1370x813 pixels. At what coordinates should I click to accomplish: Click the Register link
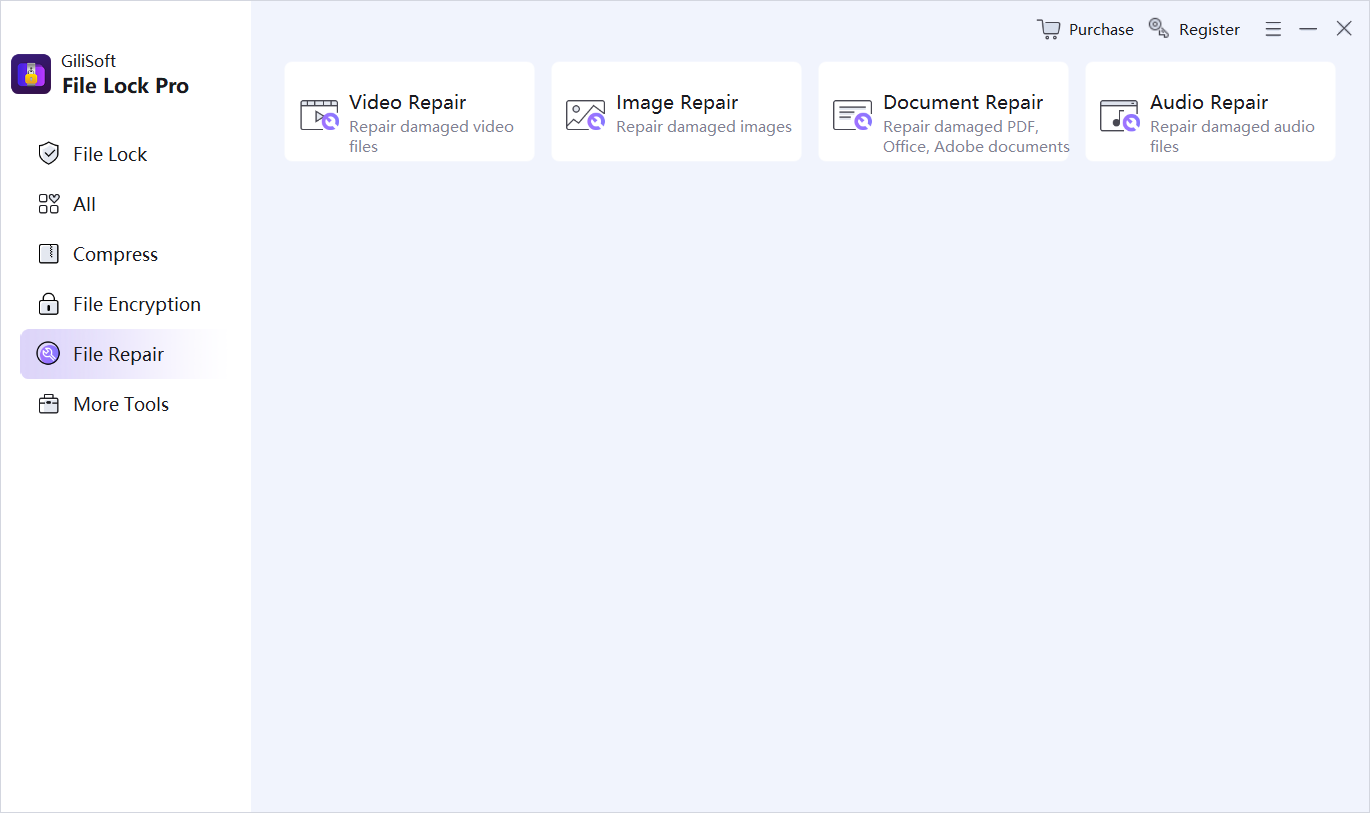(x=1209, y=30)
